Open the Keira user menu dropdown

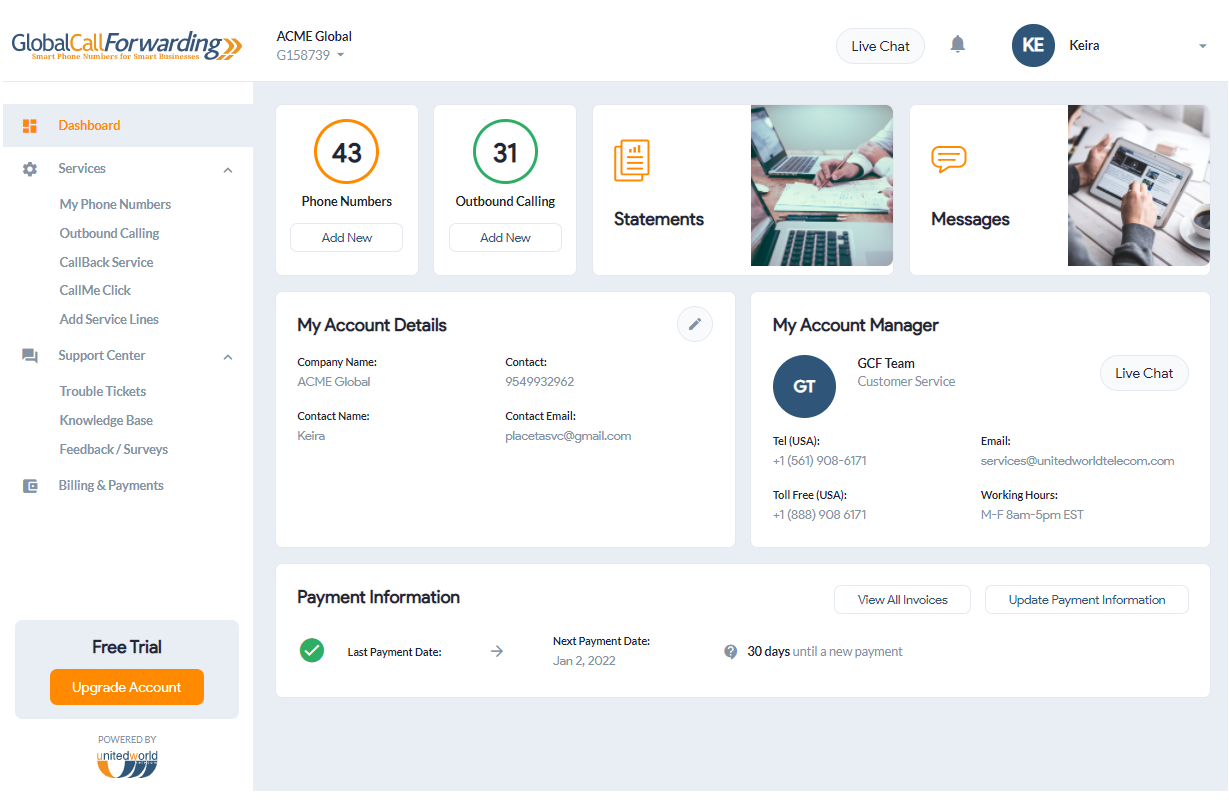click(x=1202, y=46)
